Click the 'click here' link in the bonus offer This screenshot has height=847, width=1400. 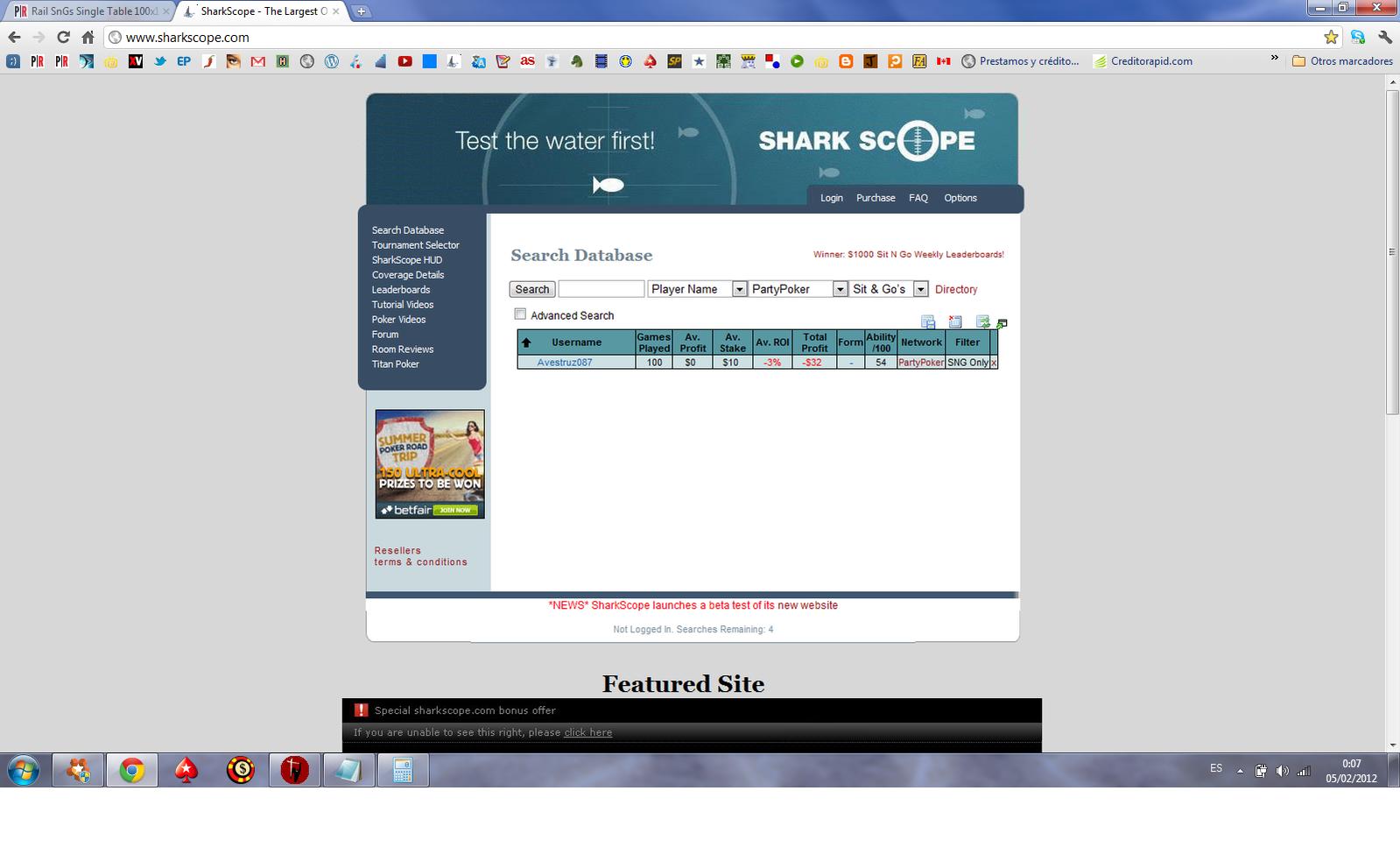tap(587, 732)
